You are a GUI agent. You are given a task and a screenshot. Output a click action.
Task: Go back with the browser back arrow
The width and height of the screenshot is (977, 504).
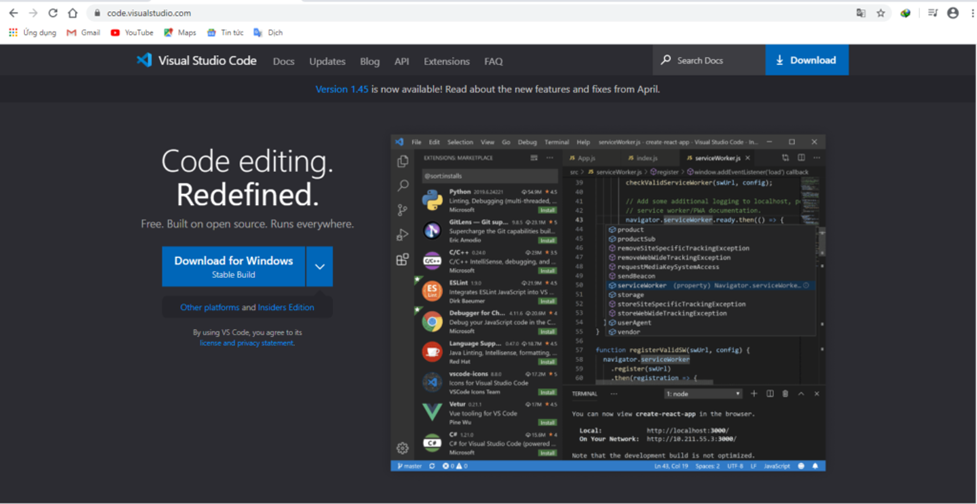pyautogui.click(x=13, y=13)
